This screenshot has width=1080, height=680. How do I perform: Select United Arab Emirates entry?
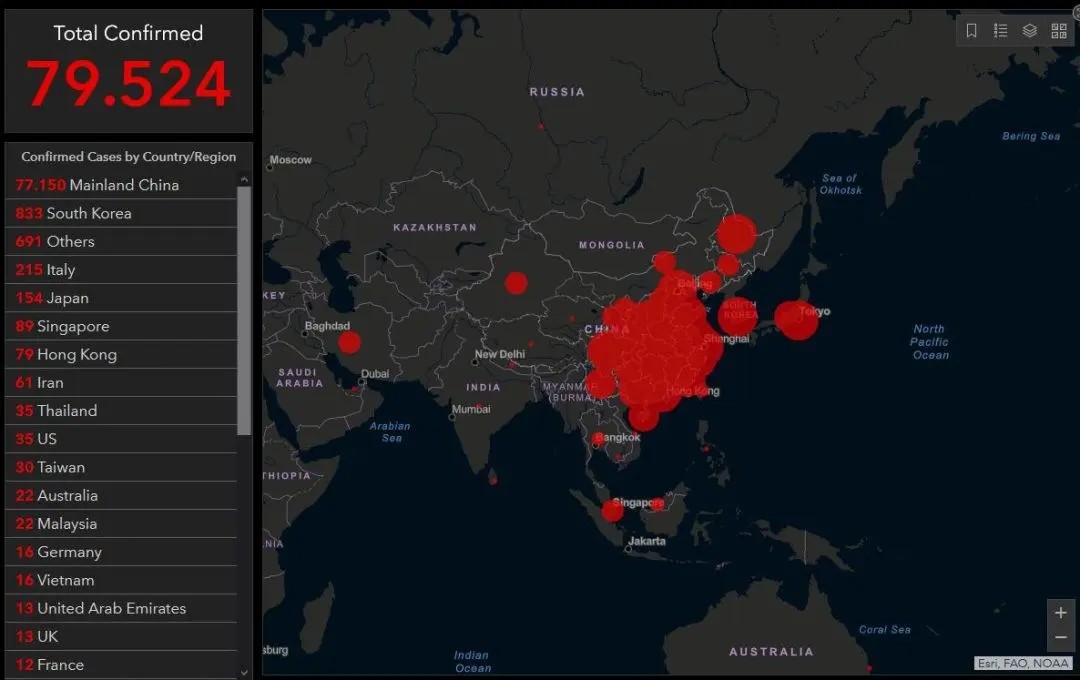click(x=120, y=608)
